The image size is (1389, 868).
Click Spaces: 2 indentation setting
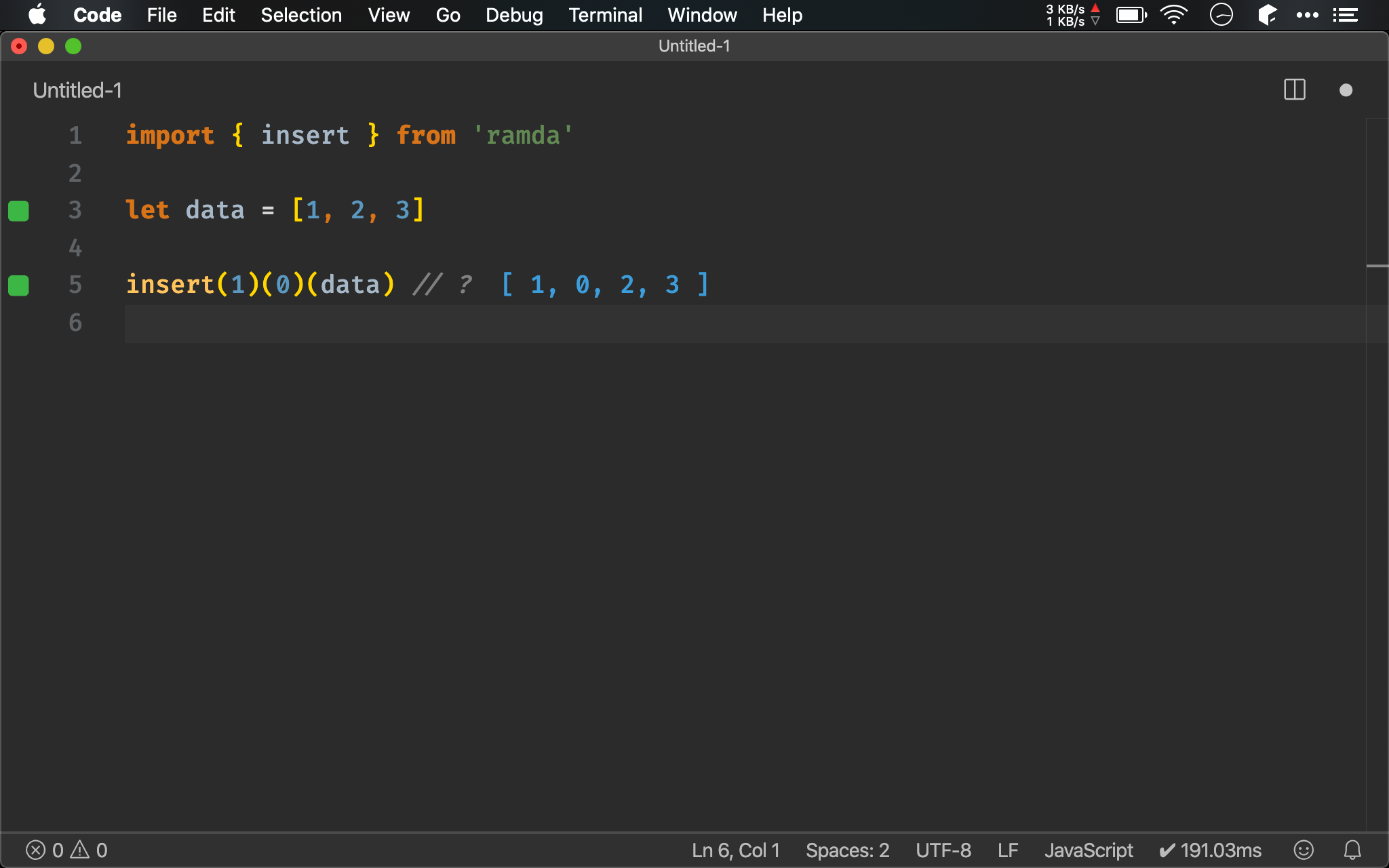[x=847, y=850]
